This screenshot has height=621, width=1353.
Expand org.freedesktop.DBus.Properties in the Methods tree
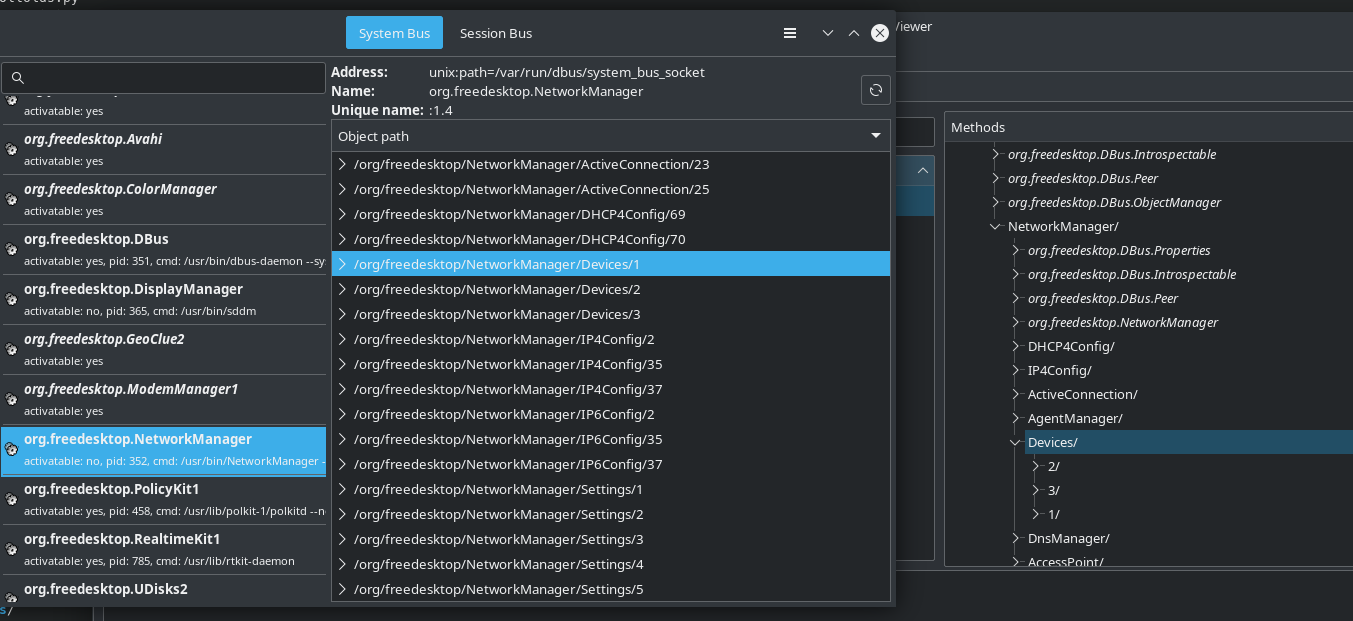pos(1015,250)
